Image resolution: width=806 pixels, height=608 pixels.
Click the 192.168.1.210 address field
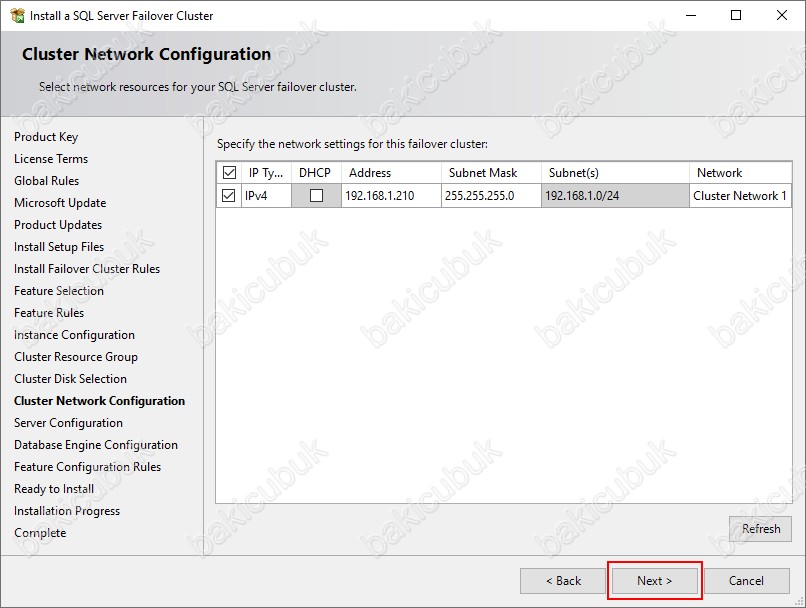(x=391, y=195)
